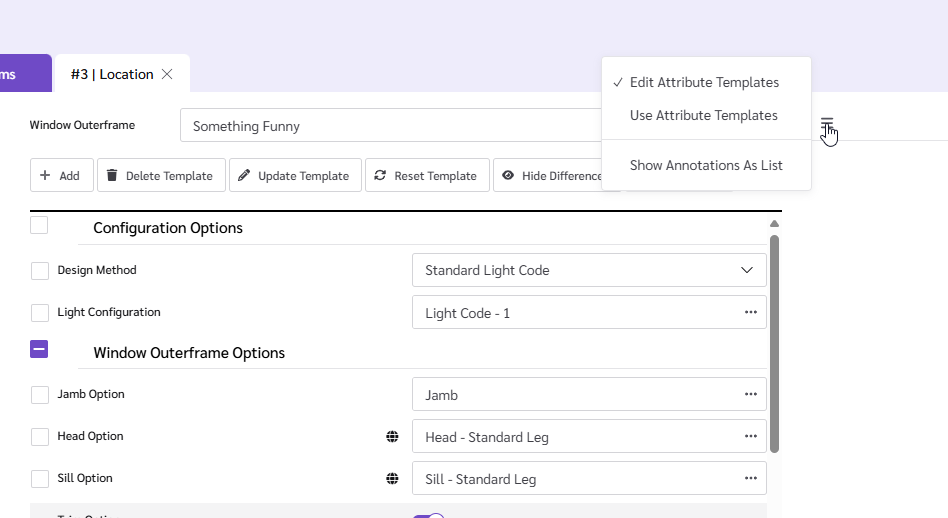
Task: Toggle Window Outerframe Options group checkbox
Action: (39, 350)
